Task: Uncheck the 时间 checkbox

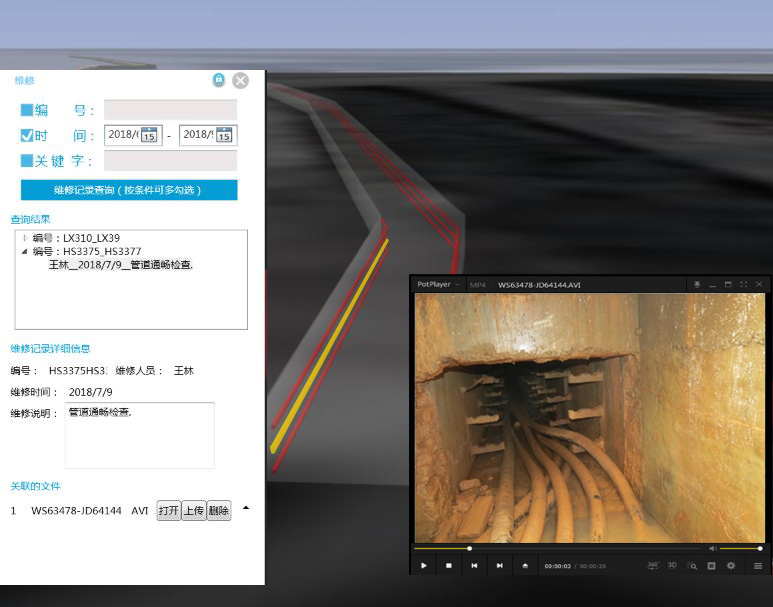Action: coord(27,135)
